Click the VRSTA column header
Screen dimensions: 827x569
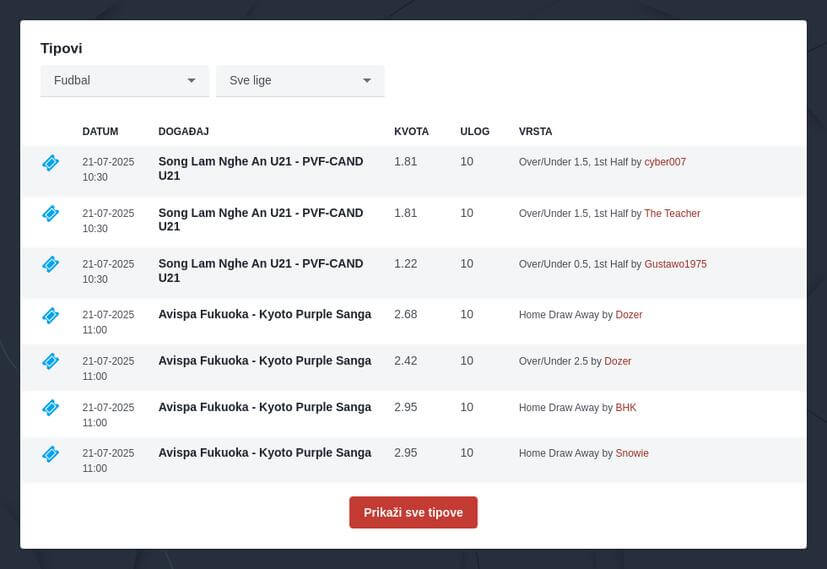point(535,131)
